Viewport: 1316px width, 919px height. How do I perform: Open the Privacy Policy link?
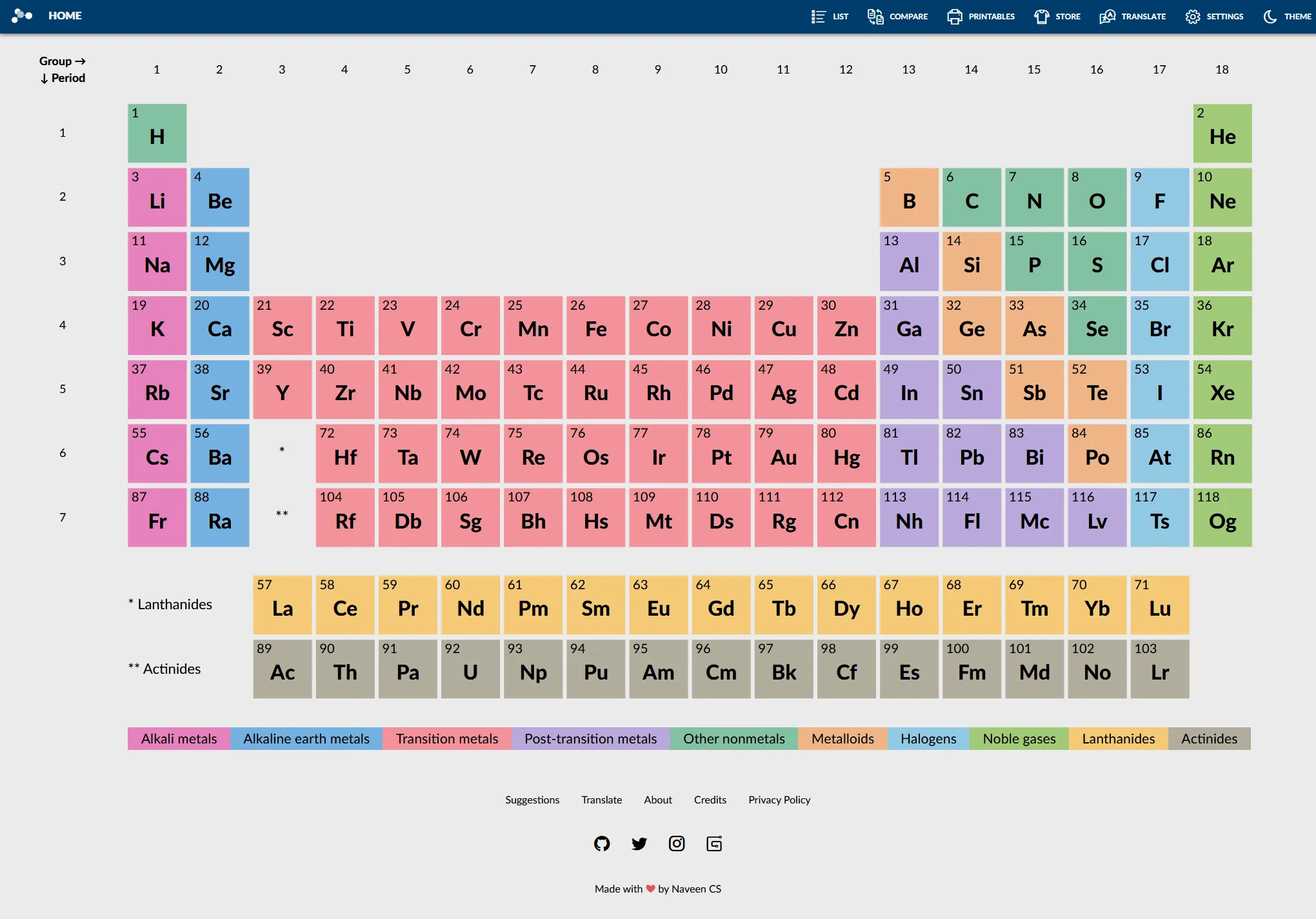pos(779,800)
